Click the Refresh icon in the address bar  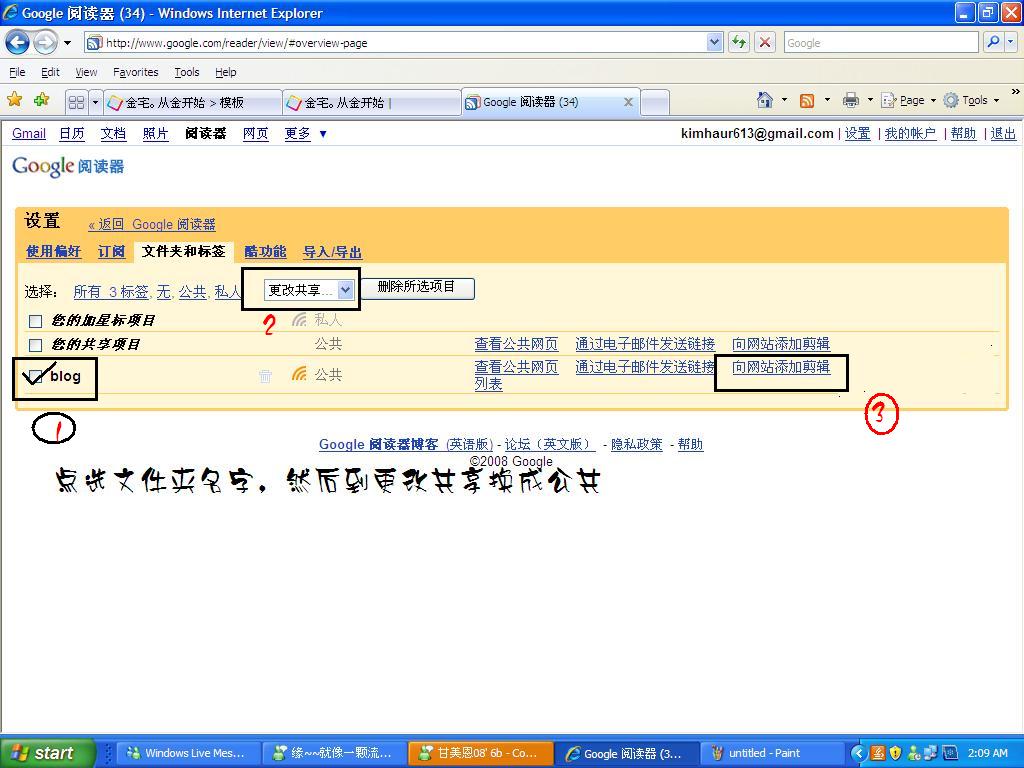click(x=739, y=42)
